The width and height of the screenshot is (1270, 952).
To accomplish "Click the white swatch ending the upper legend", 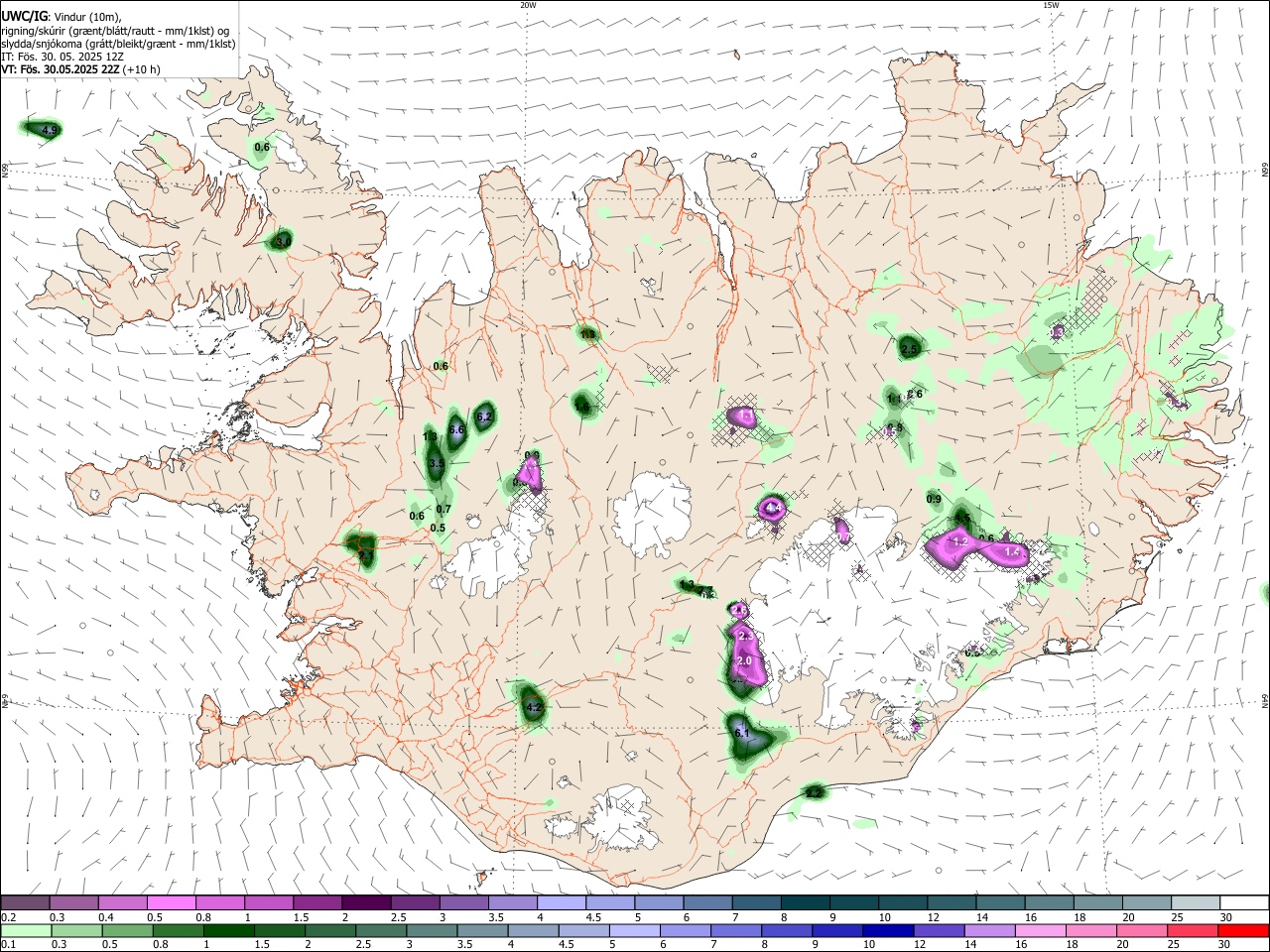I will pos(1242,902).
